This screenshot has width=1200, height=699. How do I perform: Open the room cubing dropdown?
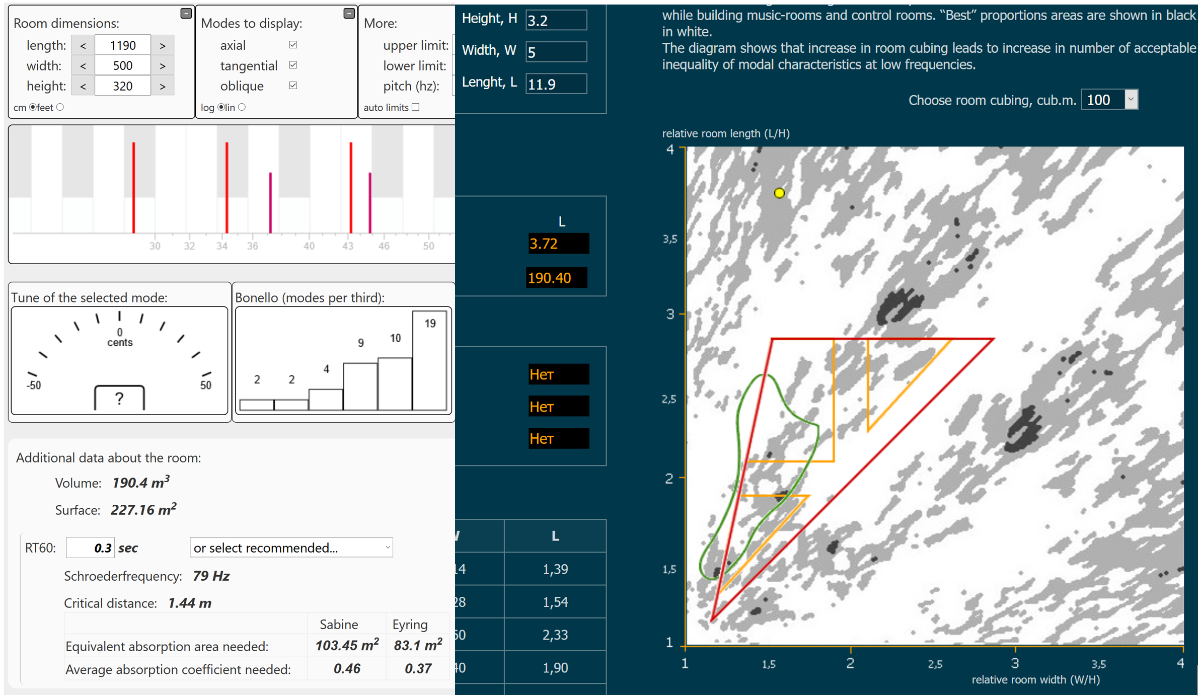click(1110, 100)
